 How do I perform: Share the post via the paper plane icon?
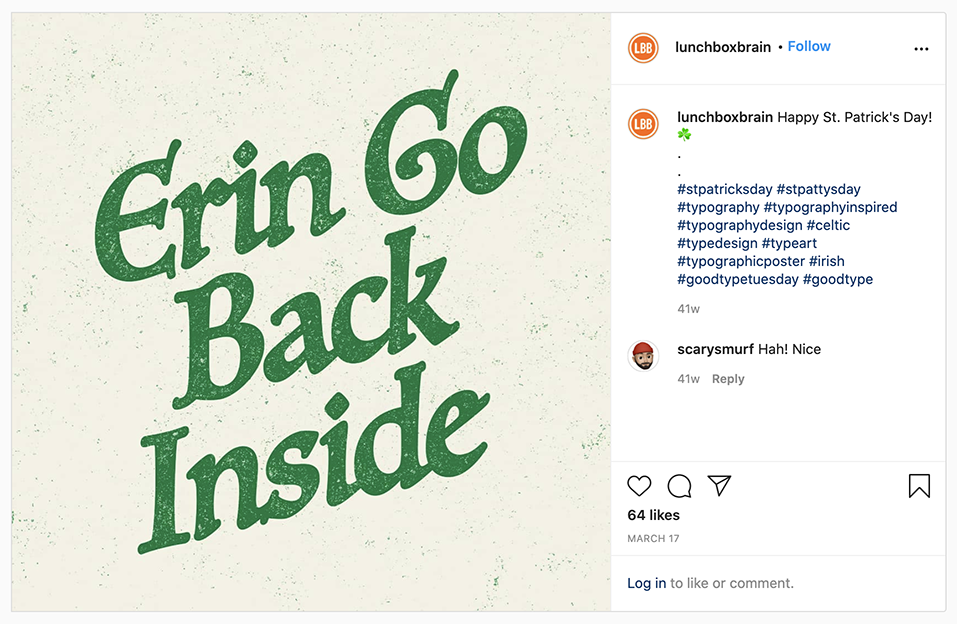719,486
